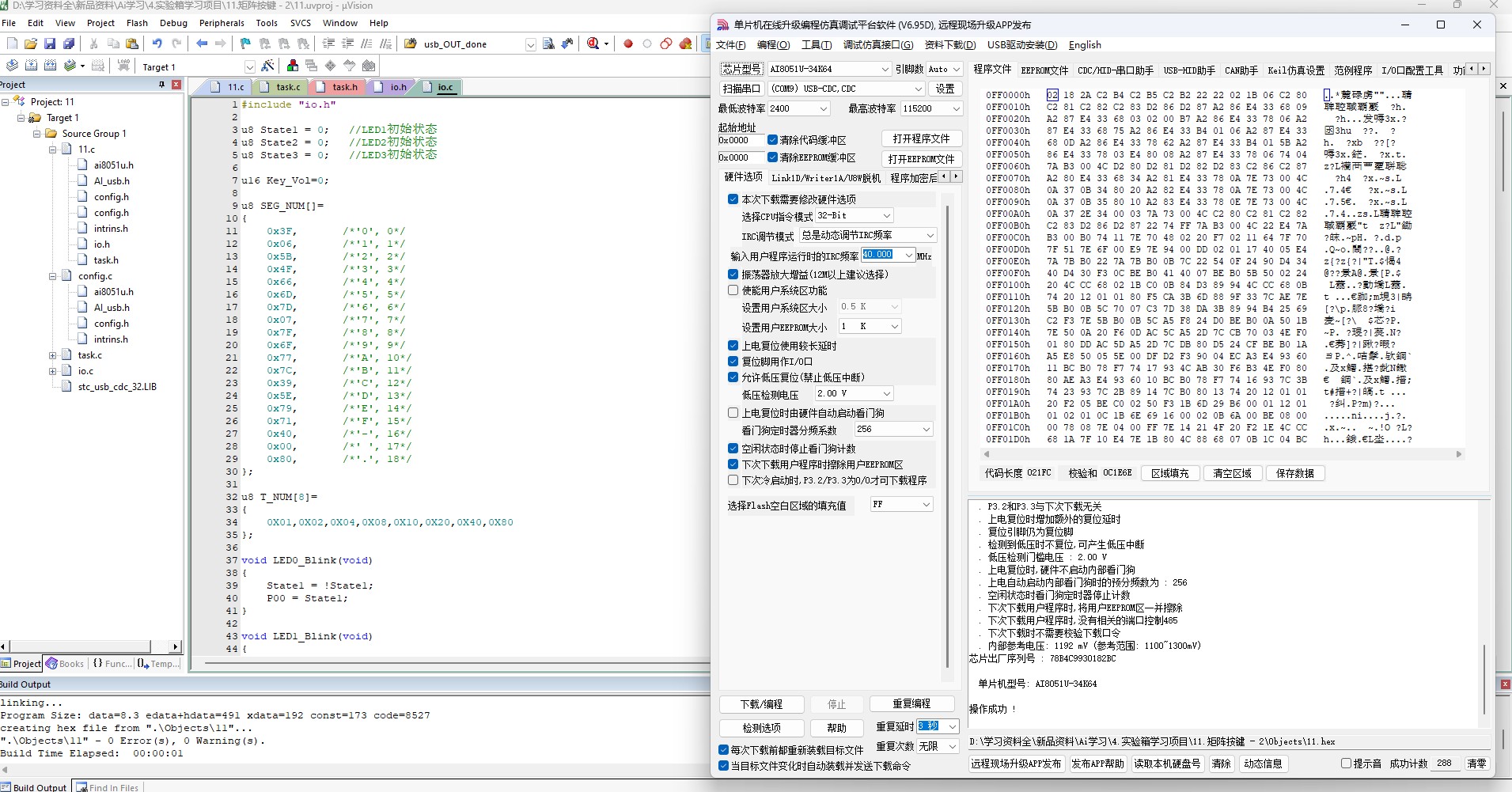This screenshot has height=792, width=1512.
Task: Switch to the EEPROM文件 tab
Action: 1044,70
